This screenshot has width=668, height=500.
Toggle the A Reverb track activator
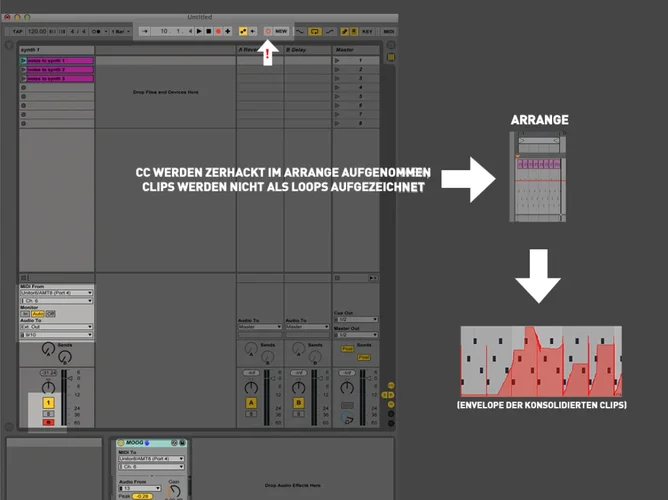(x=251, y=402)
